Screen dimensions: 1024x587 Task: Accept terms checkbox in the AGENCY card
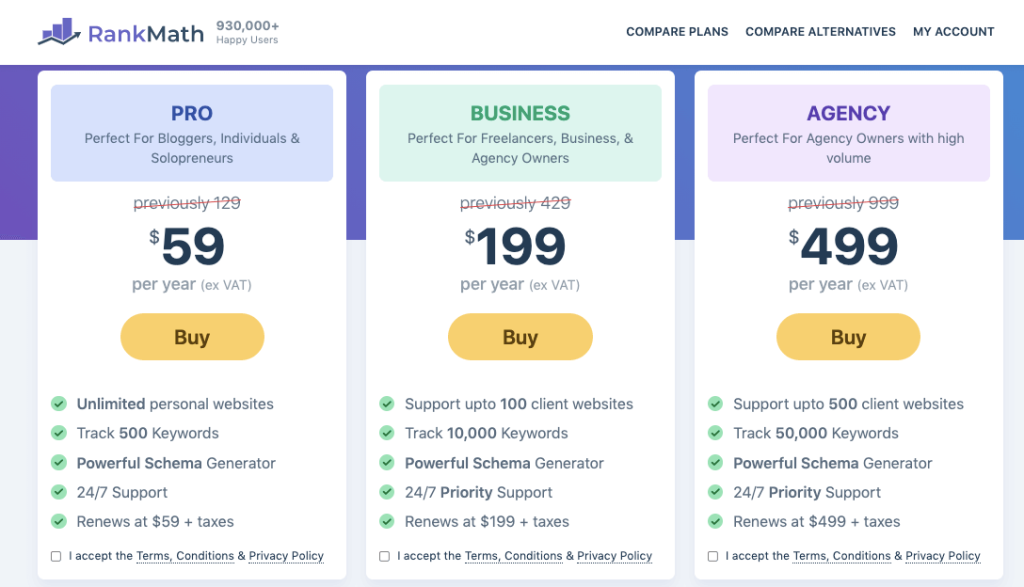(713, 556)
